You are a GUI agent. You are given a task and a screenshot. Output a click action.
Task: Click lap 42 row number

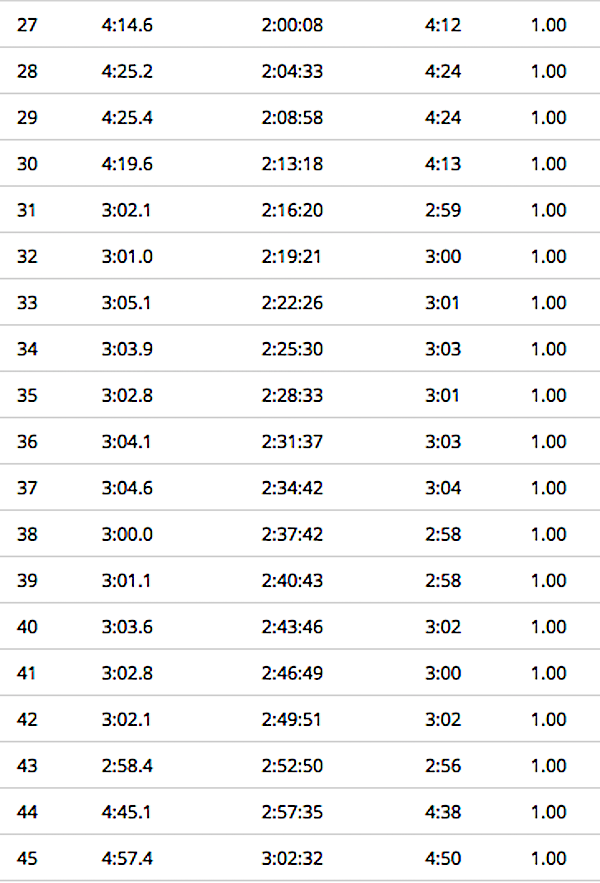coord(27,719)
